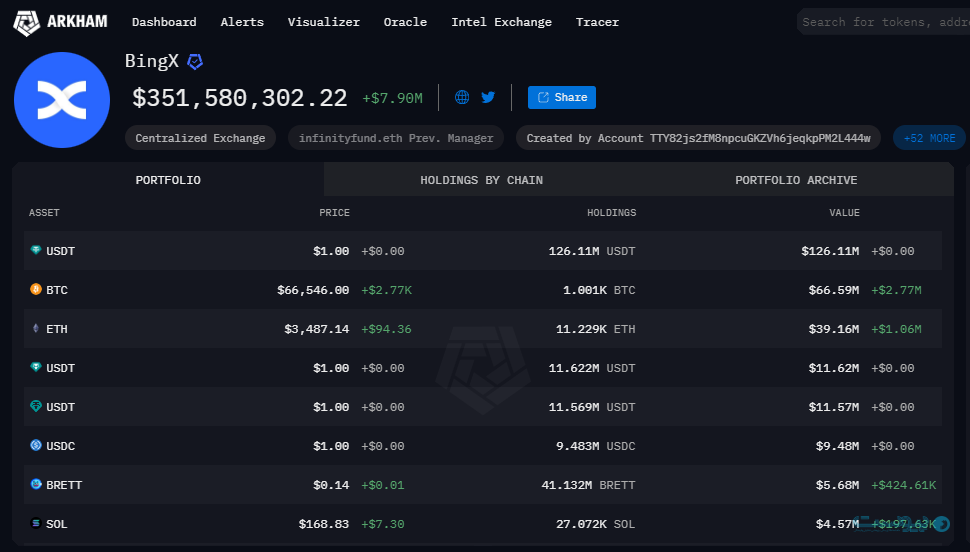Click the SOL price $168.83

(x=324, y=524)
